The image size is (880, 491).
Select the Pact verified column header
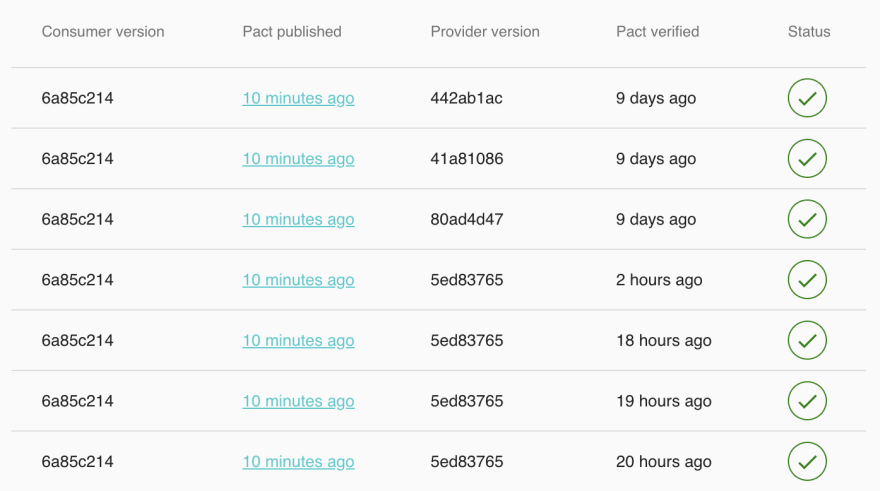pos(658,32)
